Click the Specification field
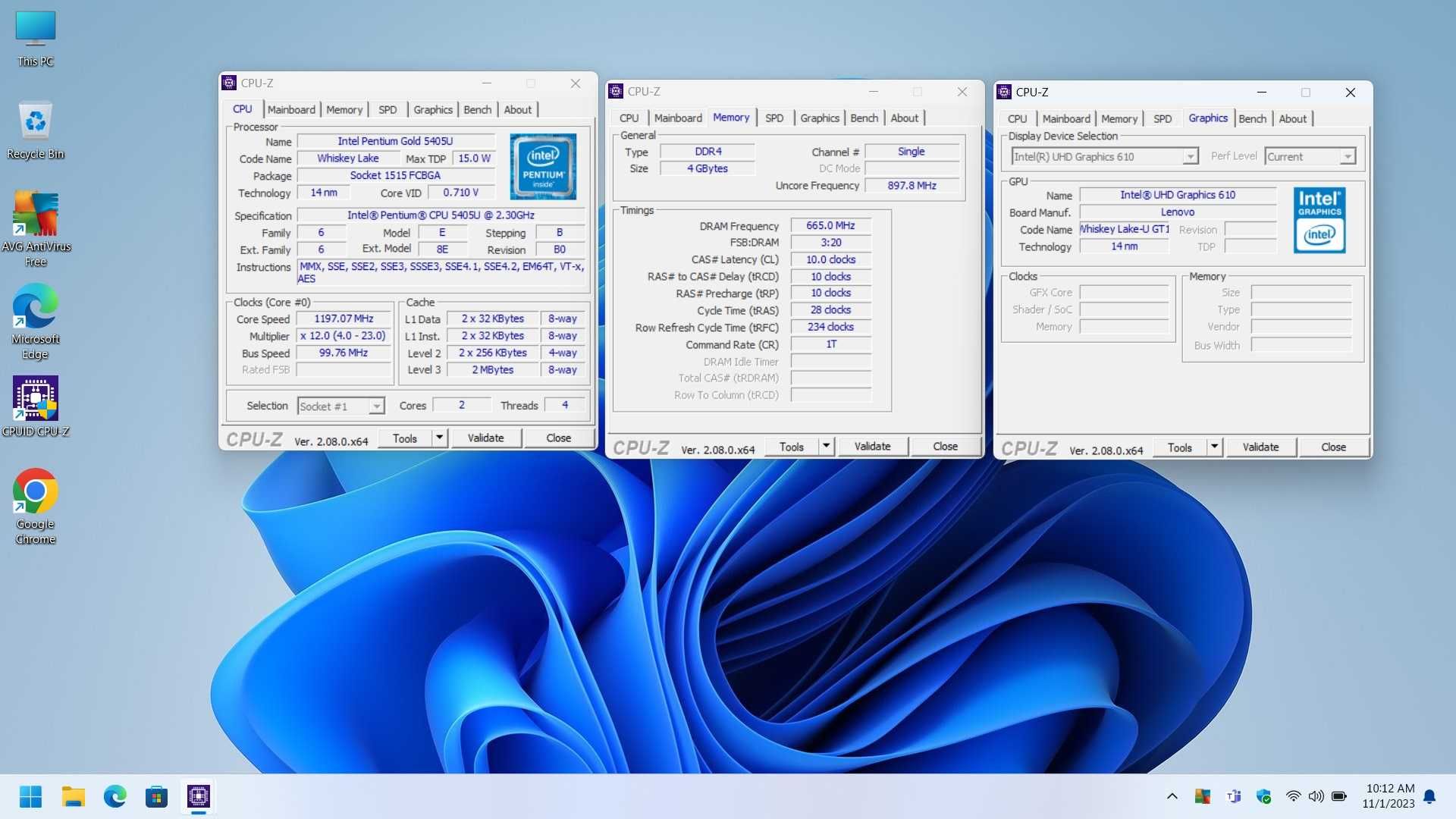 (441, 215)
